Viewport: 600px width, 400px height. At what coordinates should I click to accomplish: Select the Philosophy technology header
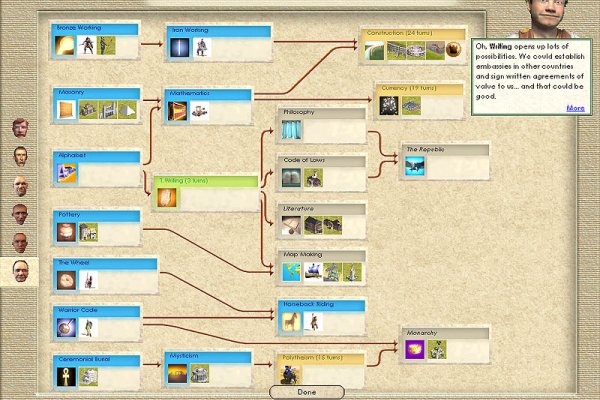[x=322, y=113]
